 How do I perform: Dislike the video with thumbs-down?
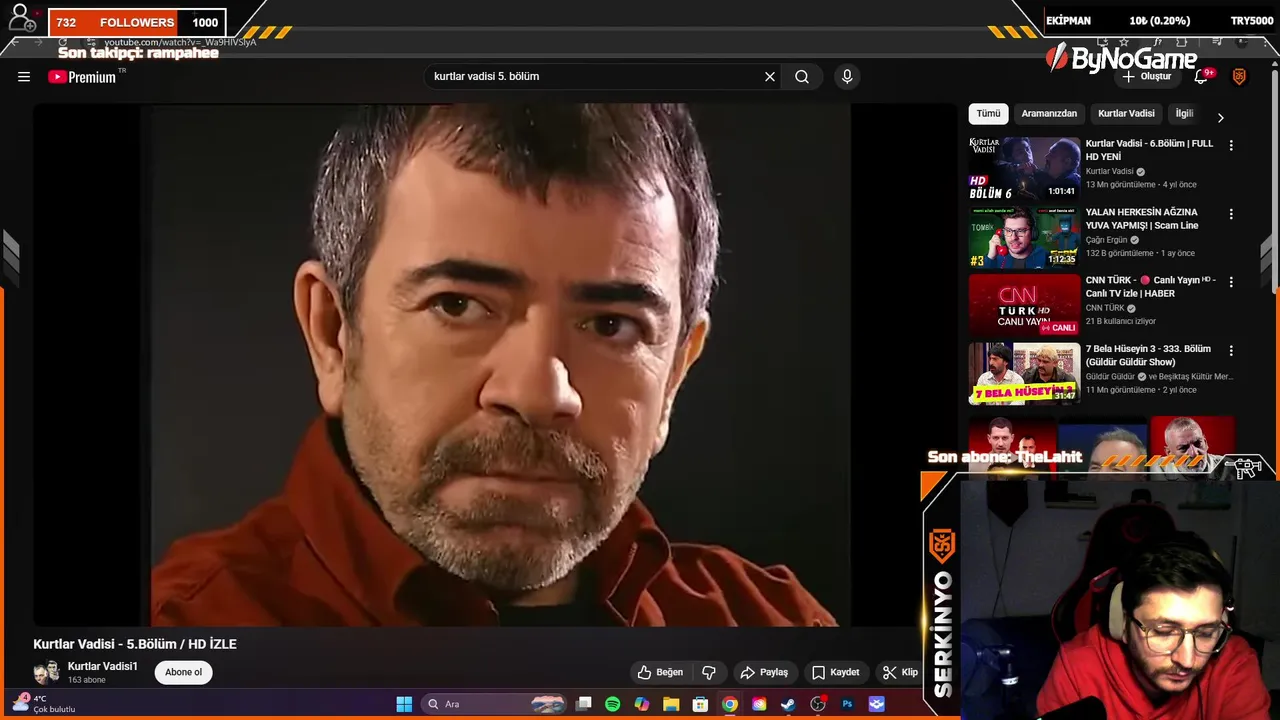[x=709, y=673]
